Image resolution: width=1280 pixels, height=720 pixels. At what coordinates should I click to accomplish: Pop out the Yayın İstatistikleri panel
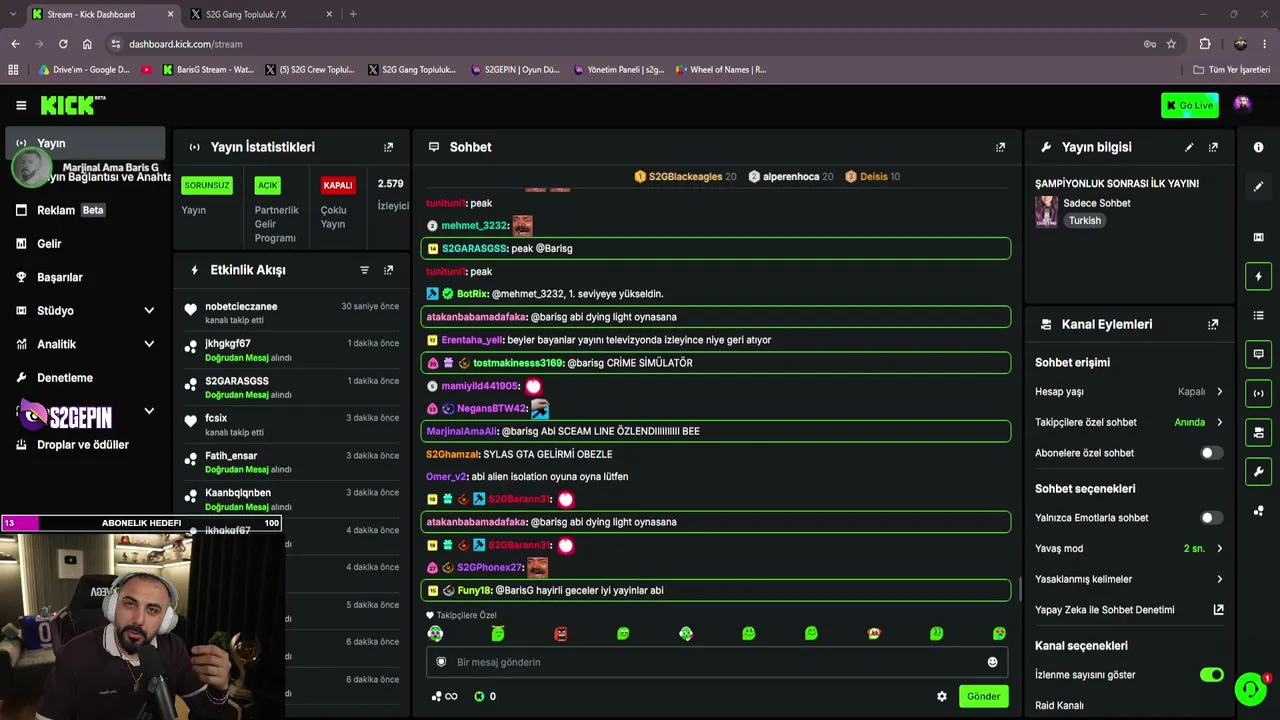tap(389, 147)
